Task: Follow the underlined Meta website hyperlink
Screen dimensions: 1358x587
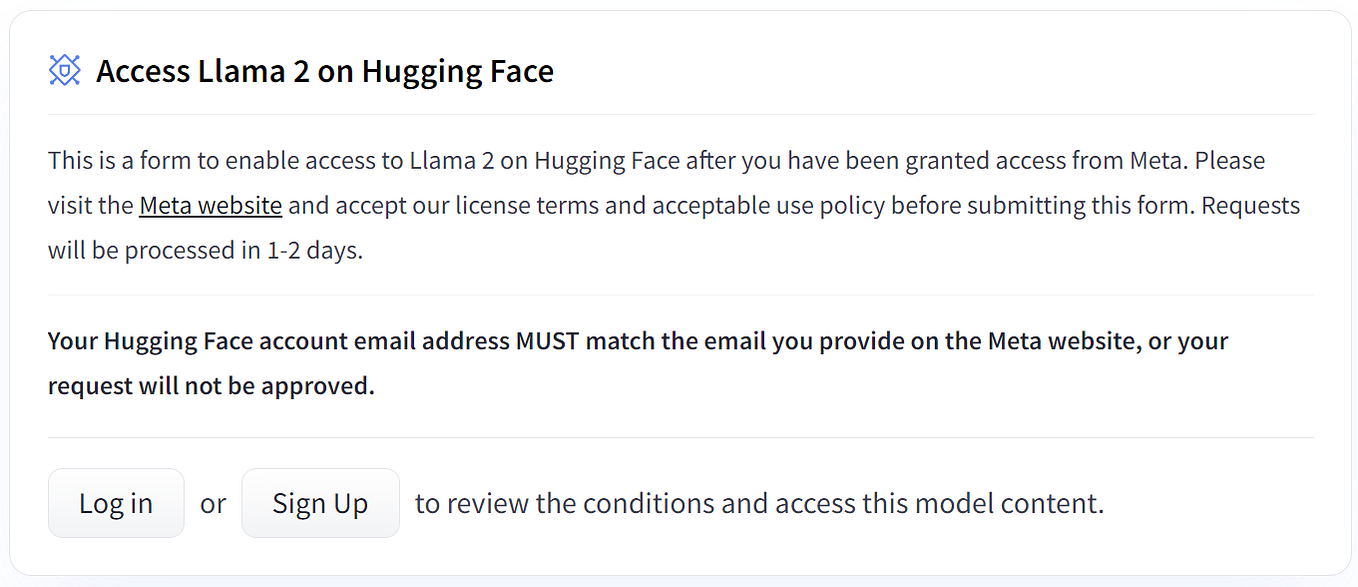Action: 210,205
